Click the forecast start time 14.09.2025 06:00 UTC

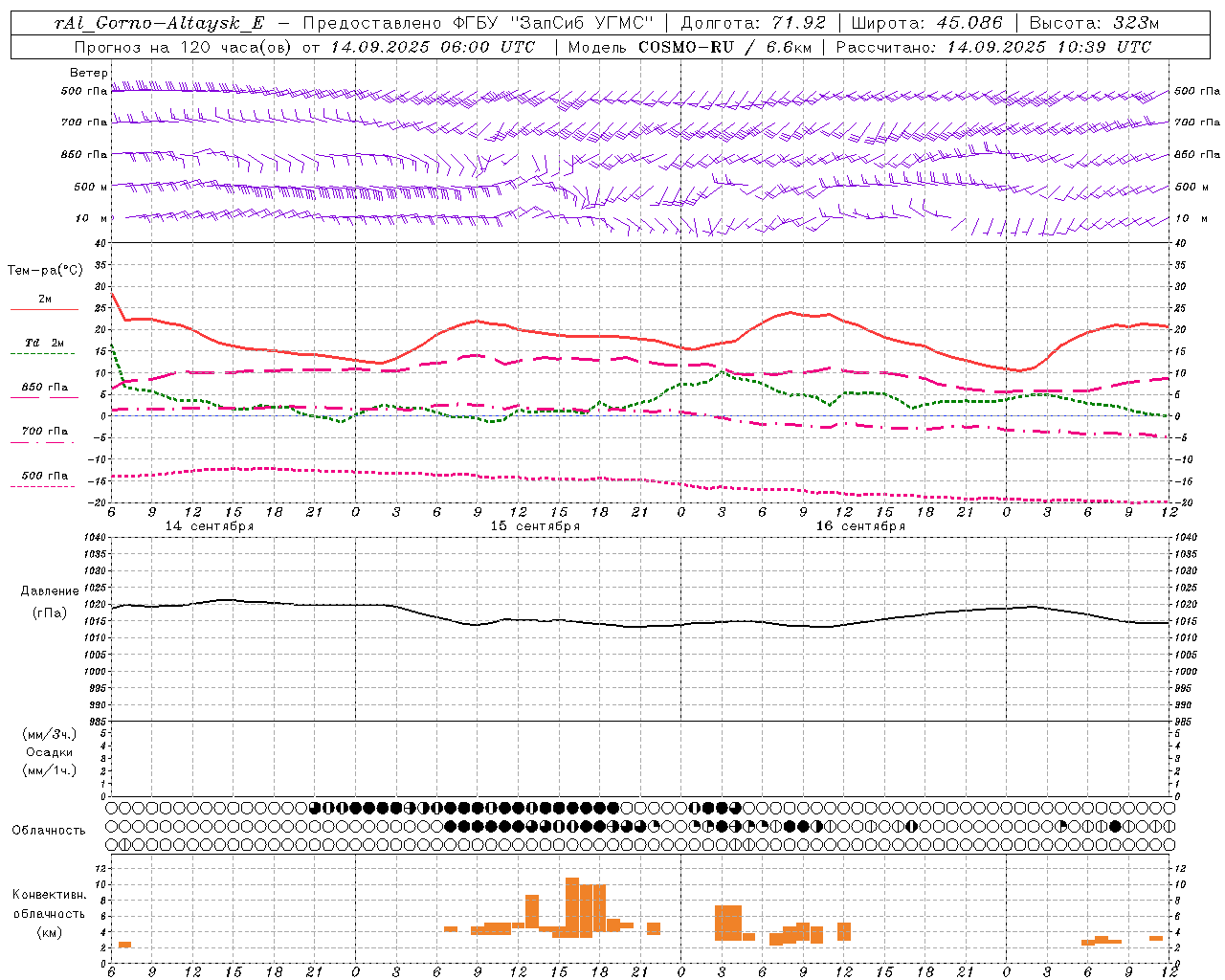433,47
